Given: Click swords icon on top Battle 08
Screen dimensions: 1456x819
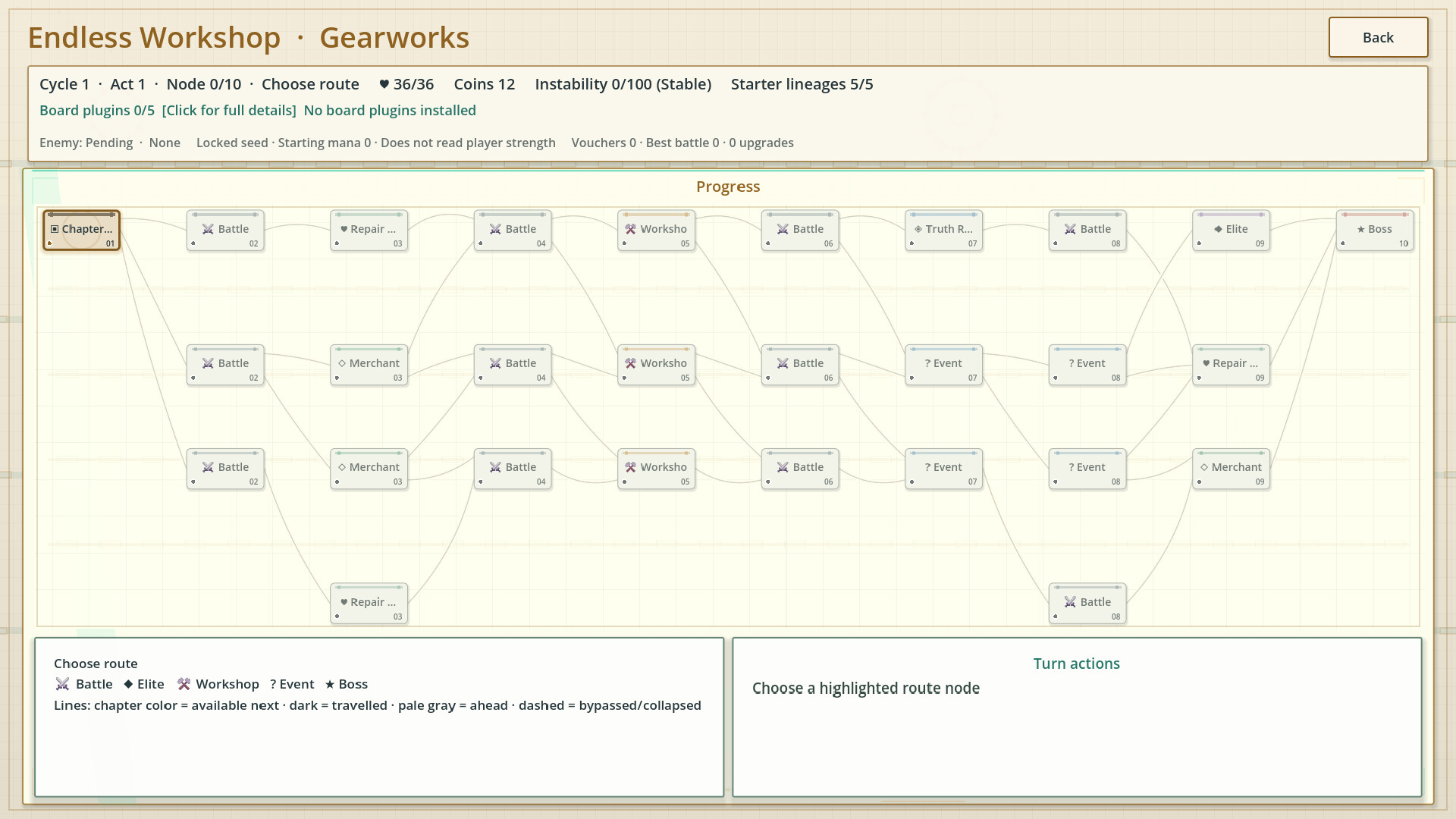Looking at the screenshot, I should (1070, 229).
